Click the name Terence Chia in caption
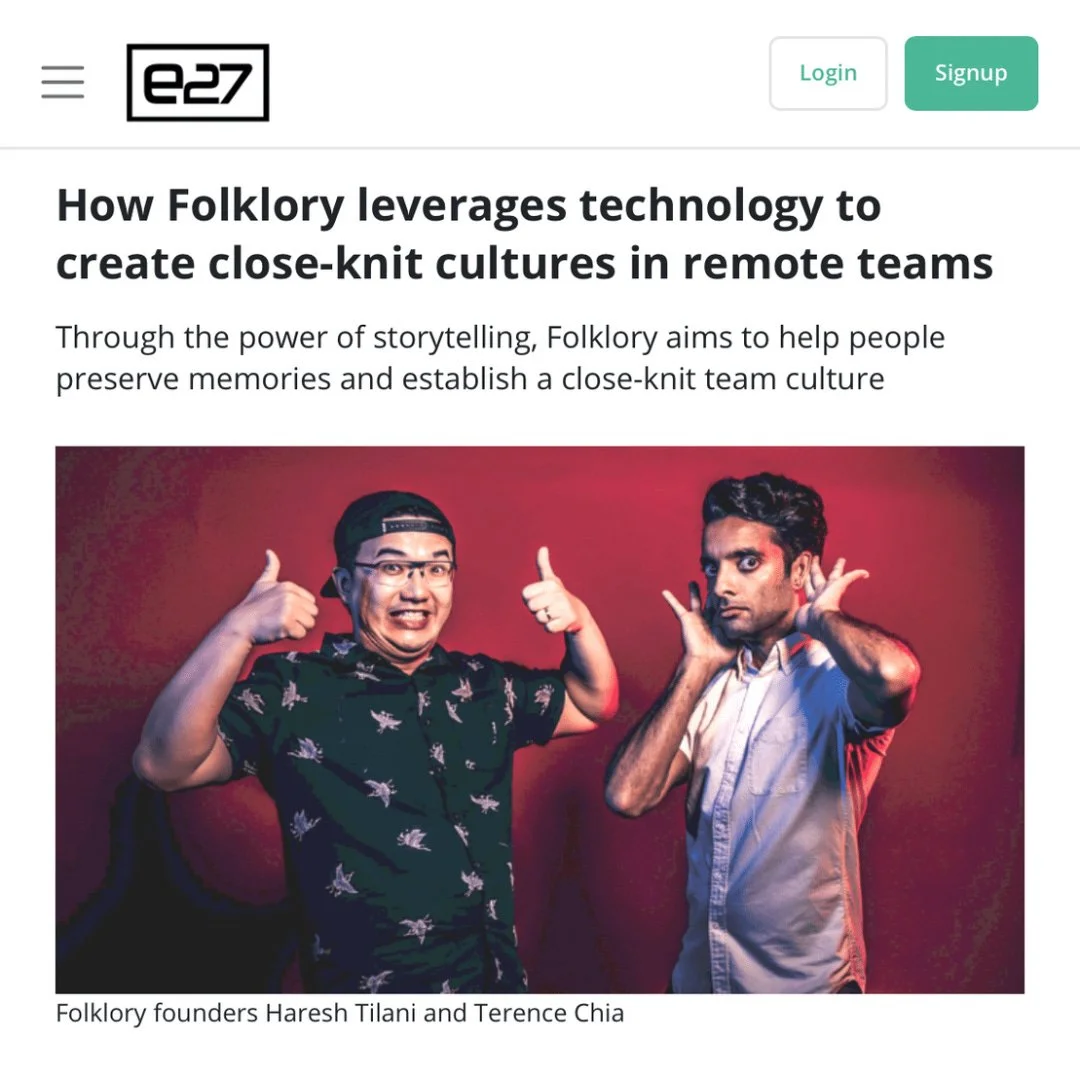 click(549, 1013)
